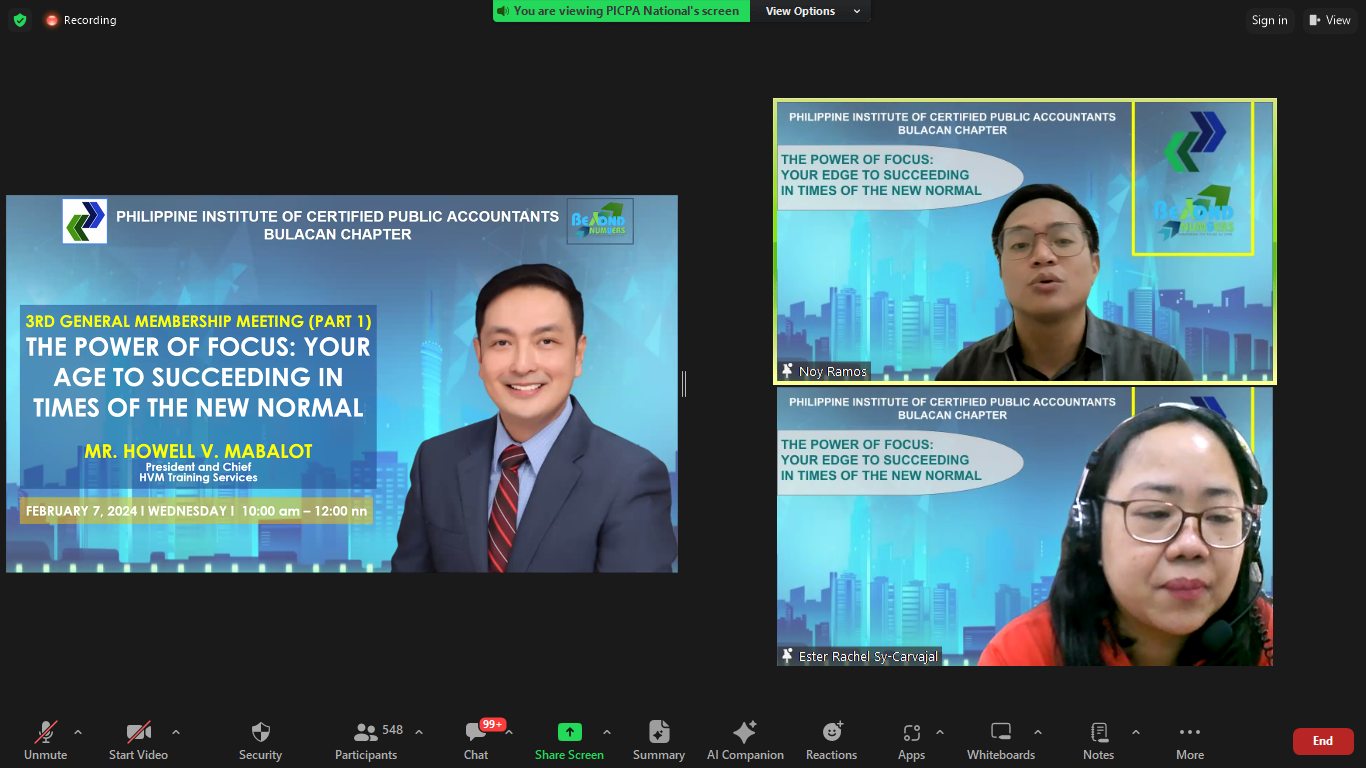Click the Ester Rachel Sy-Carvajal name label
The image size is (1366, 768).
click(x=868, y=656)
